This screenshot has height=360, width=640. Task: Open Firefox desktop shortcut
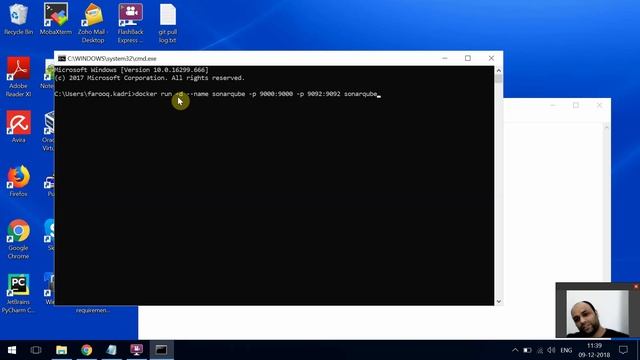(x=18, y=181)
